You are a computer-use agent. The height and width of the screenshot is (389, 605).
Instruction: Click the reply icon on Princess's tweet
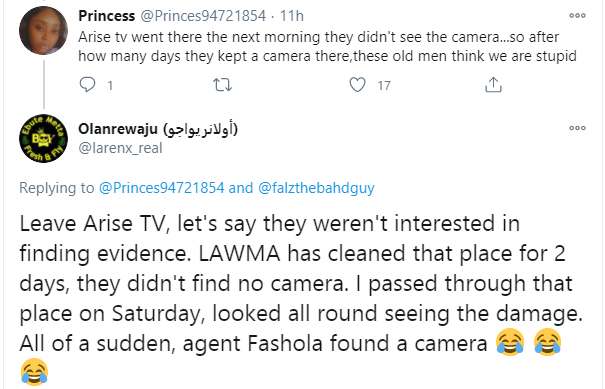(87, 85)
